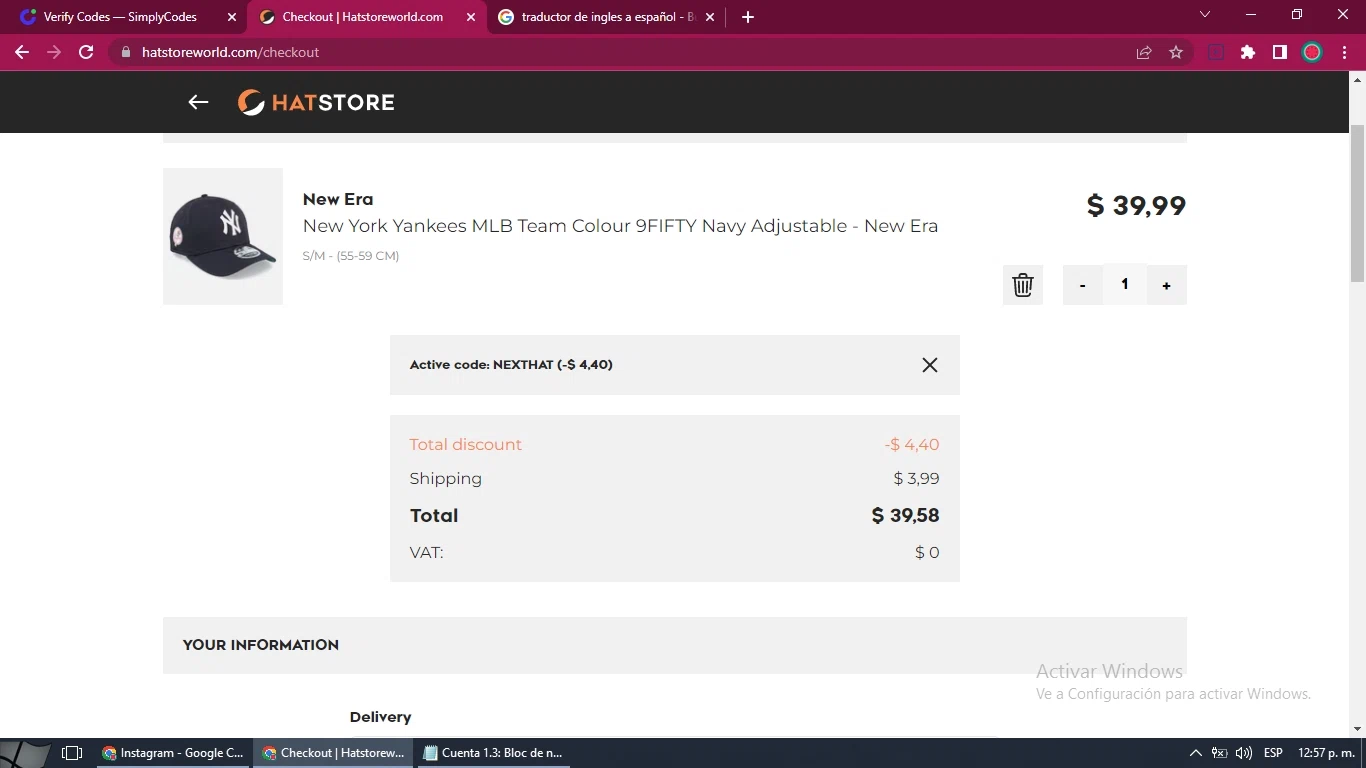Close the Verify Codes tab
This screenshot has height=768, width=1366.
(x=232, y=17)
